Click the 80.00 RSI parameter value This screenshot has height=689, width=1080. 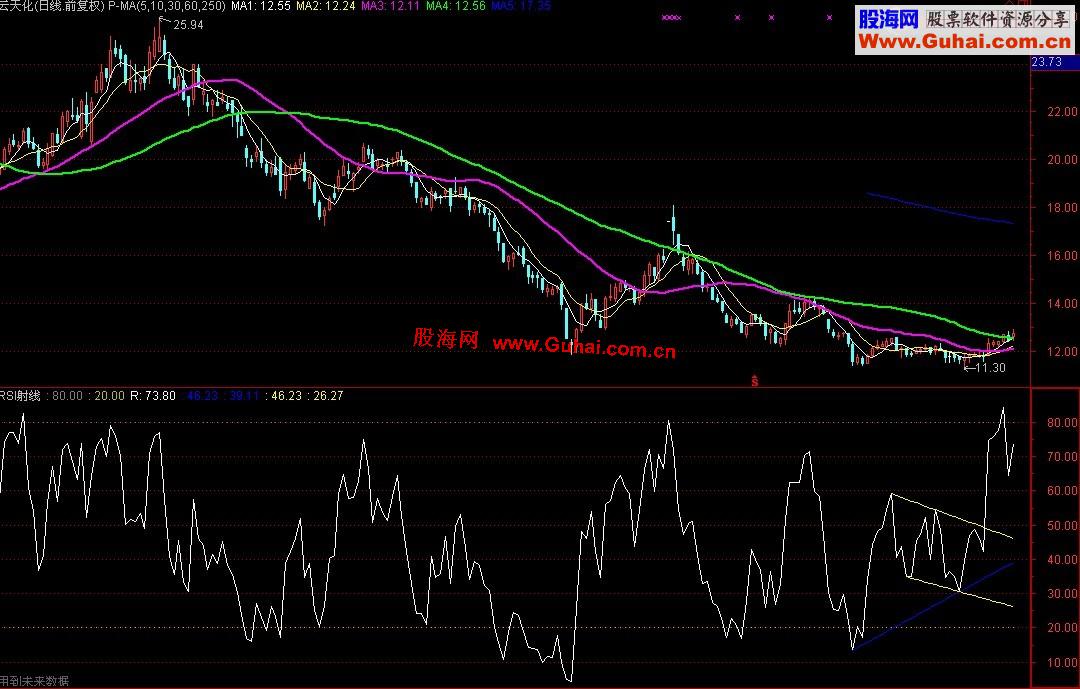tap(68, 395)
